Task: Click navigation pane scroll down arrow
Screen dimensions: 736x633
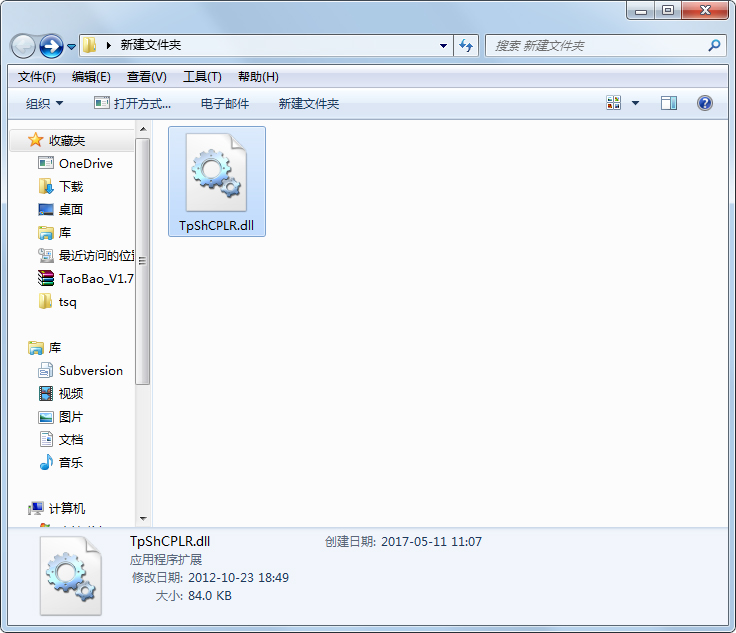Action: (143, 519)
